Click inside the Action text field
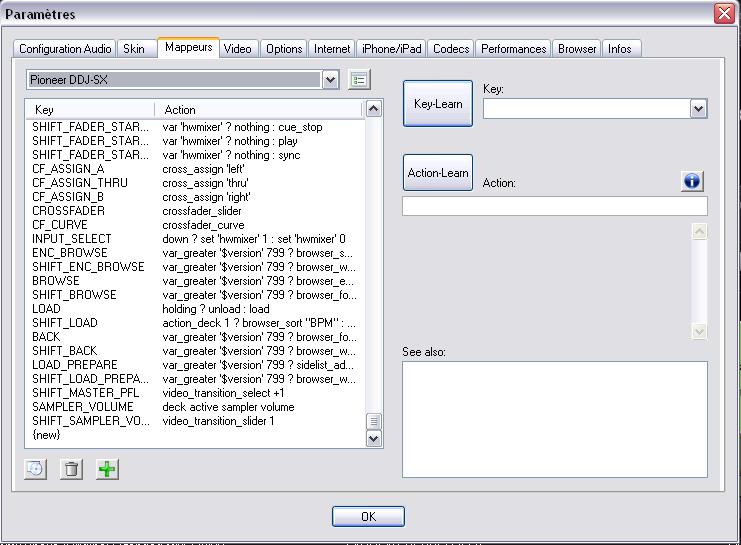This screenshot has width=741, height=545. [554, 207]
